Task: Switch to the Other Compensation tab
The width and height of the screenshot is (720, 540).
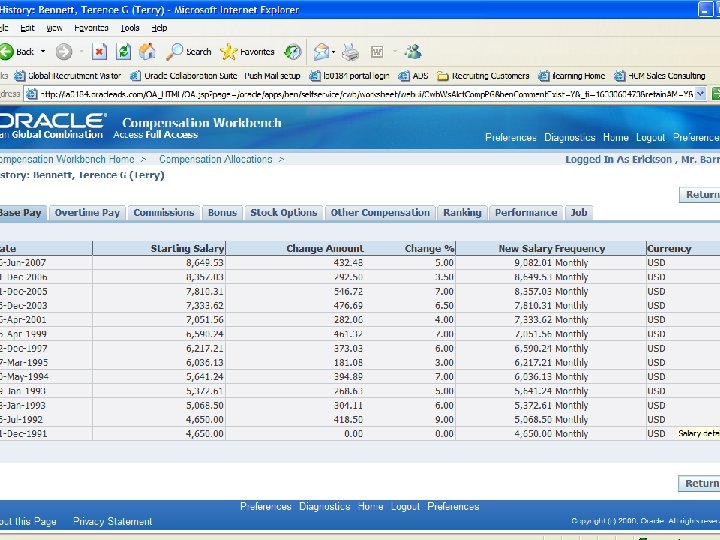Action: 380,213
